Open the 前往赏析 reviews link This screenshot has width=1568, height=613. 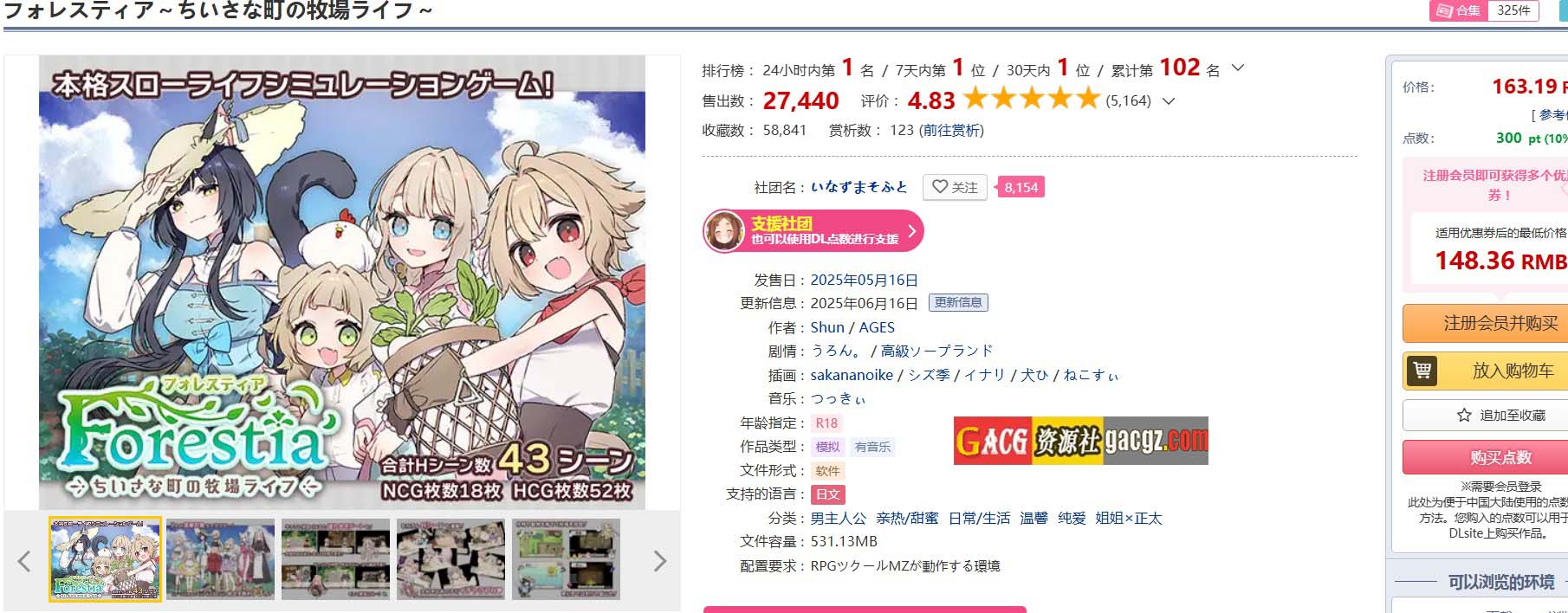click(x=952, y=130)
